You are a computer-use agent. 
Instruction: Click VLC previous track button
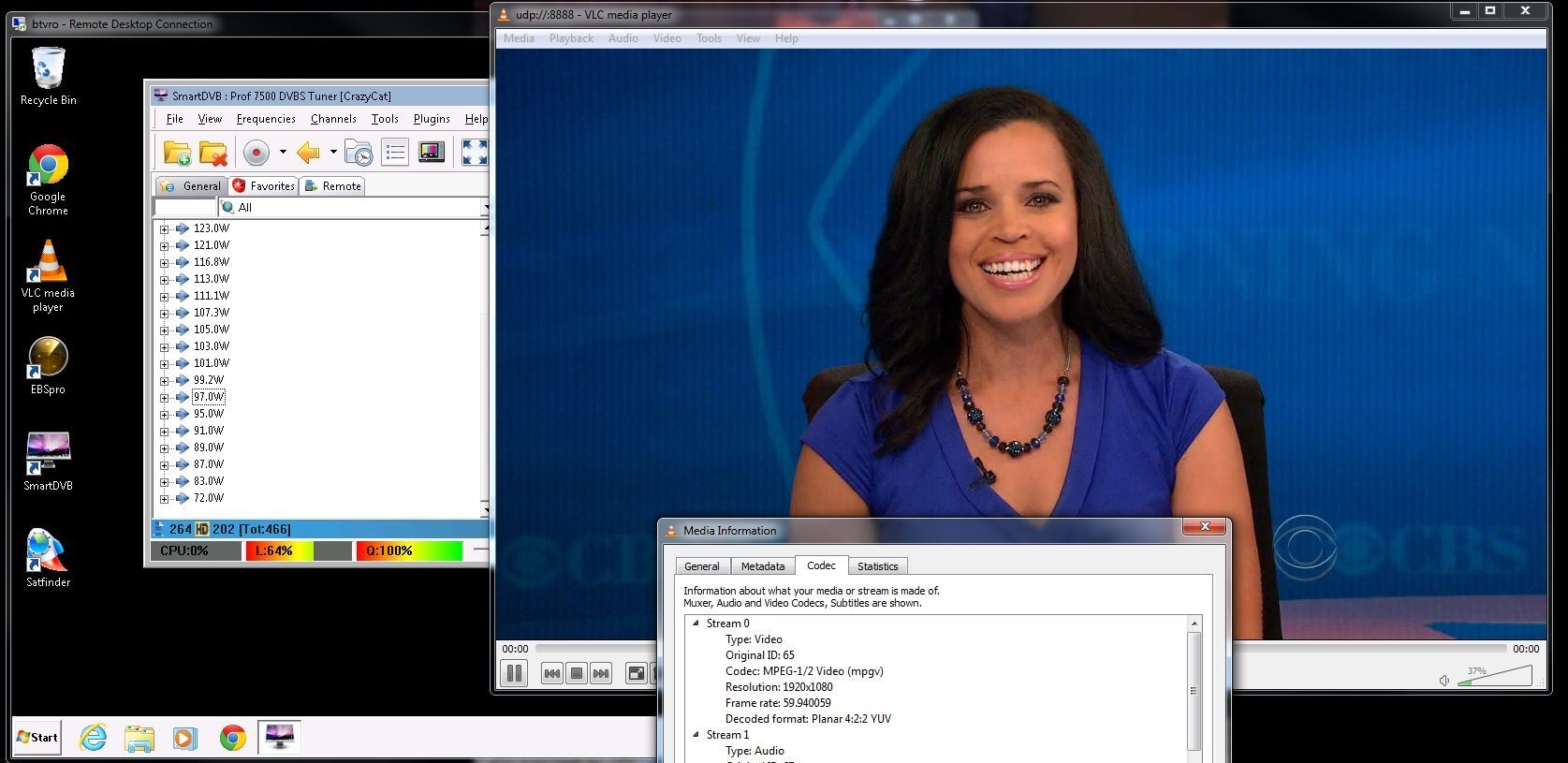coord(552,673)
